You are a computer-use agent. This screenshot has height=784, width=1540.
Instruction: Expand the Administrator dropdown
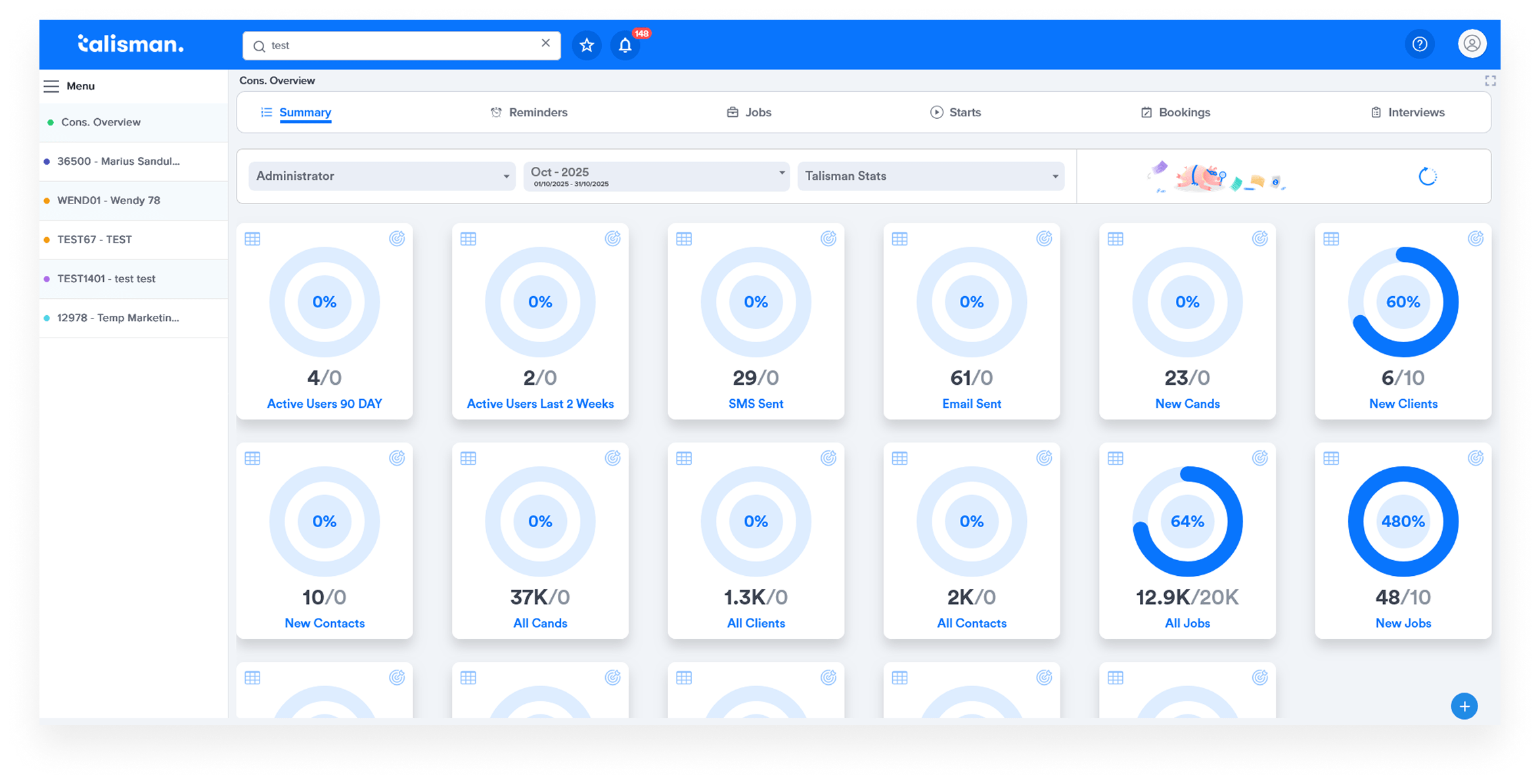coord(382,176)
